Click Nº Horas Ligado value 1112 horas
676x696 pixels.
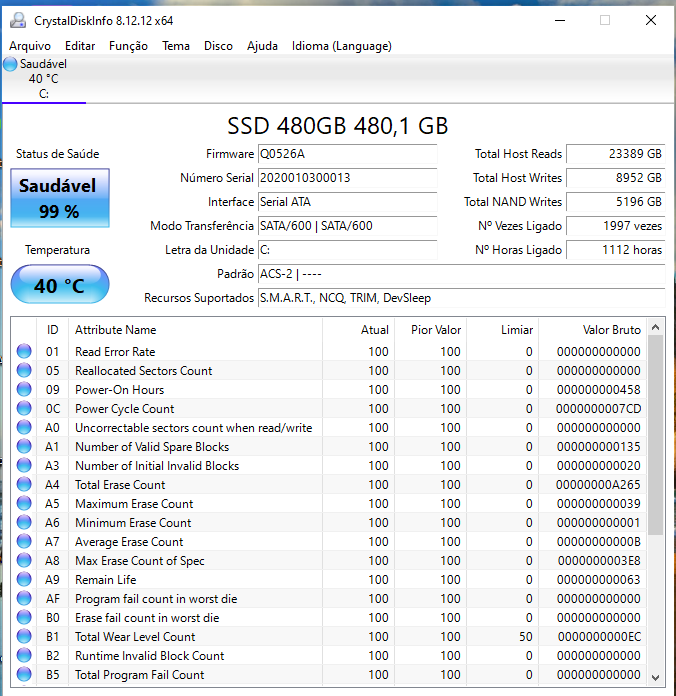(x=616, y=250)
